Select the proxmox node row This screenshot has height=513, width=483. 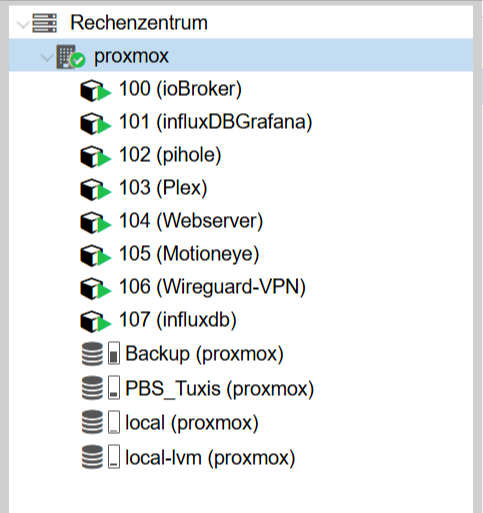click(241, 55)
